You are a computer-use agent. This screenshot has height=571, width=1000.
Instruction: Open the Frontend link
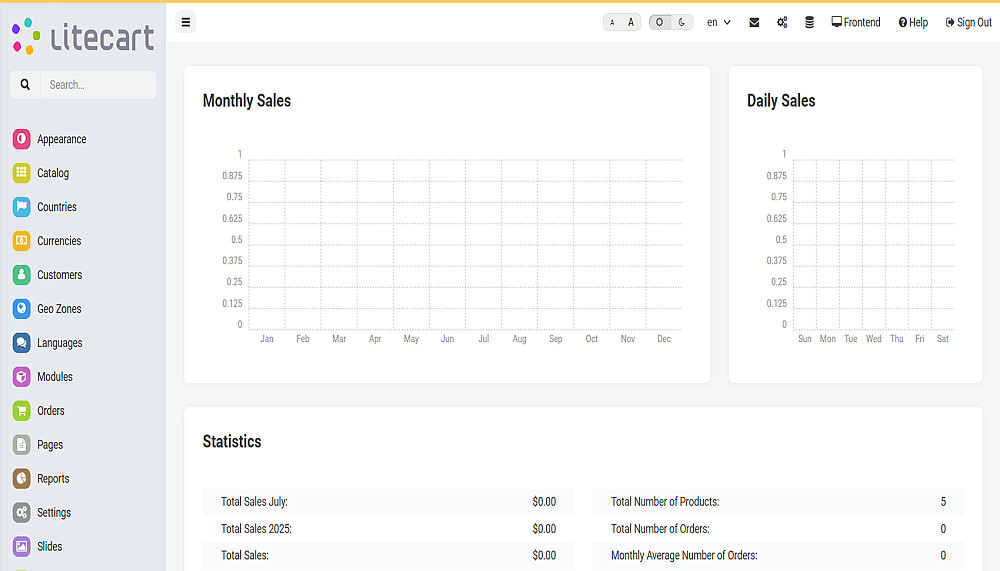point(856,22)
